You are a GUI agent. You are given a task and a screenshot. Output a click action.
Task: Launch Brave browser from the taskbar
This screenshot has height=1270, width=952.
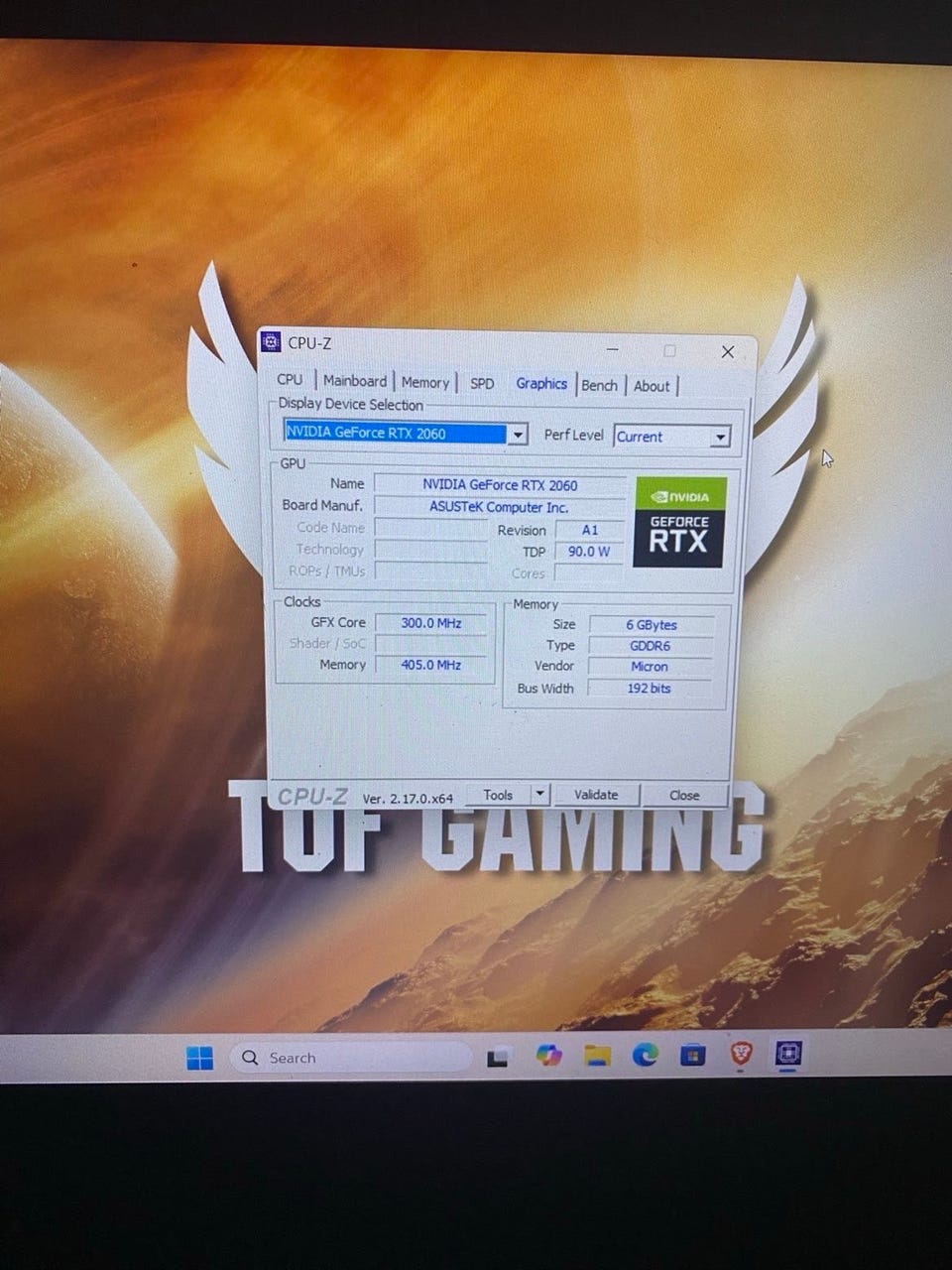pos(741,1055)
